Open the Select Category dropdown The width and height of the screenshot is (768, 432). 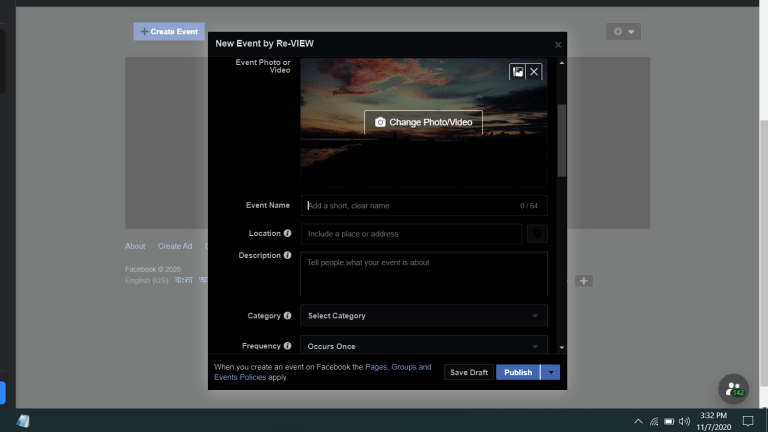point(423,316)
